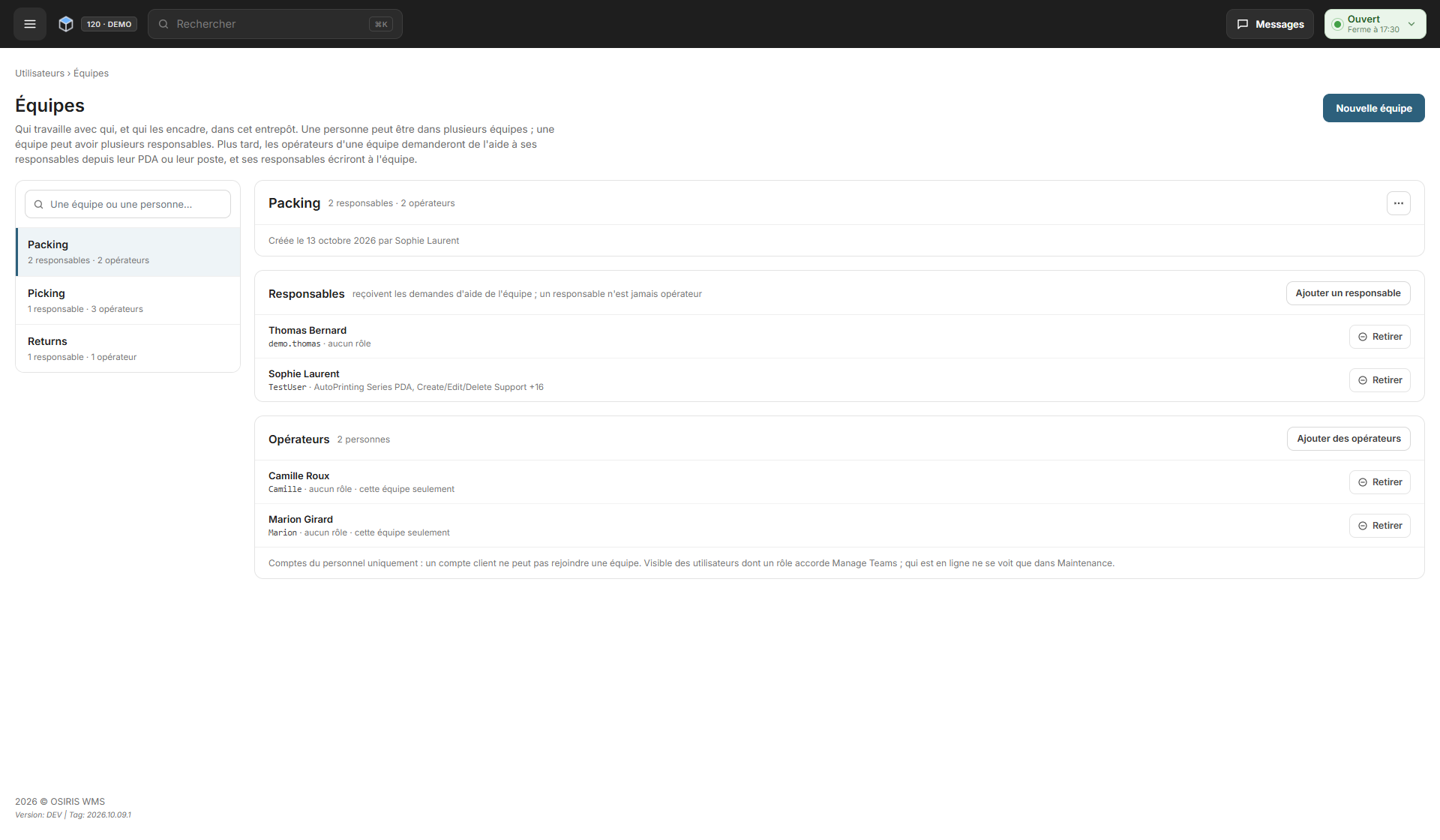Remove Sophie Laurent from responsables
The width and height of the screenshot is (1440, 840).
click(x=1379, y=380)
